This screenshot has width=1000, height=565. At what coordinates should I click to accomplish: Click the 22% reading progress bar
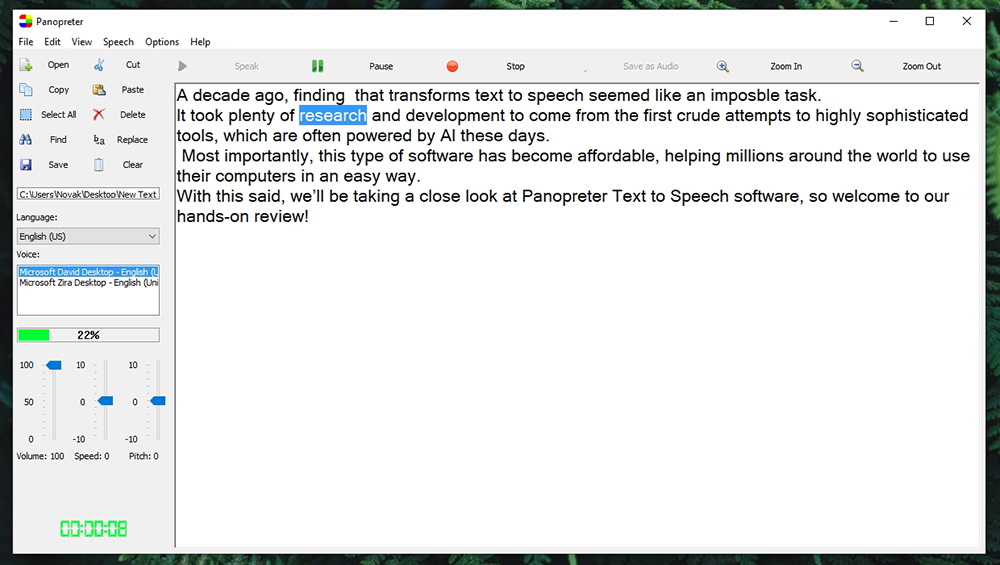tap(88, 335)
